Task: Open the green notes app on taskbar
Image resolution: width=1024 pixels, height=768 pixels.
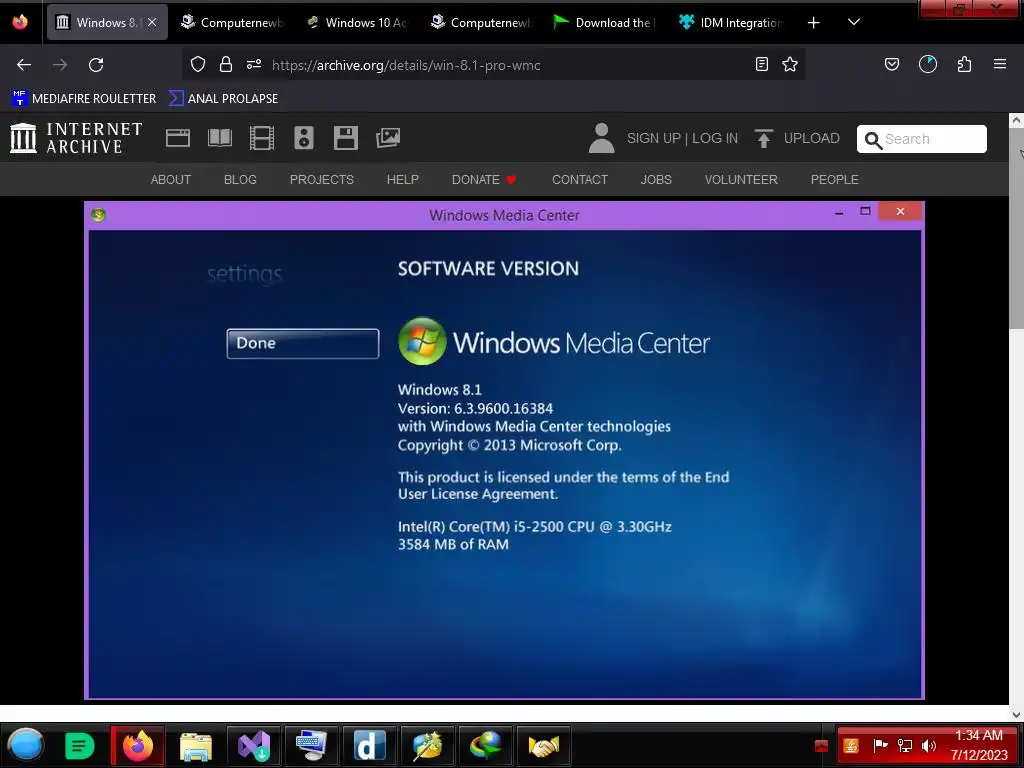Action: 80,746
